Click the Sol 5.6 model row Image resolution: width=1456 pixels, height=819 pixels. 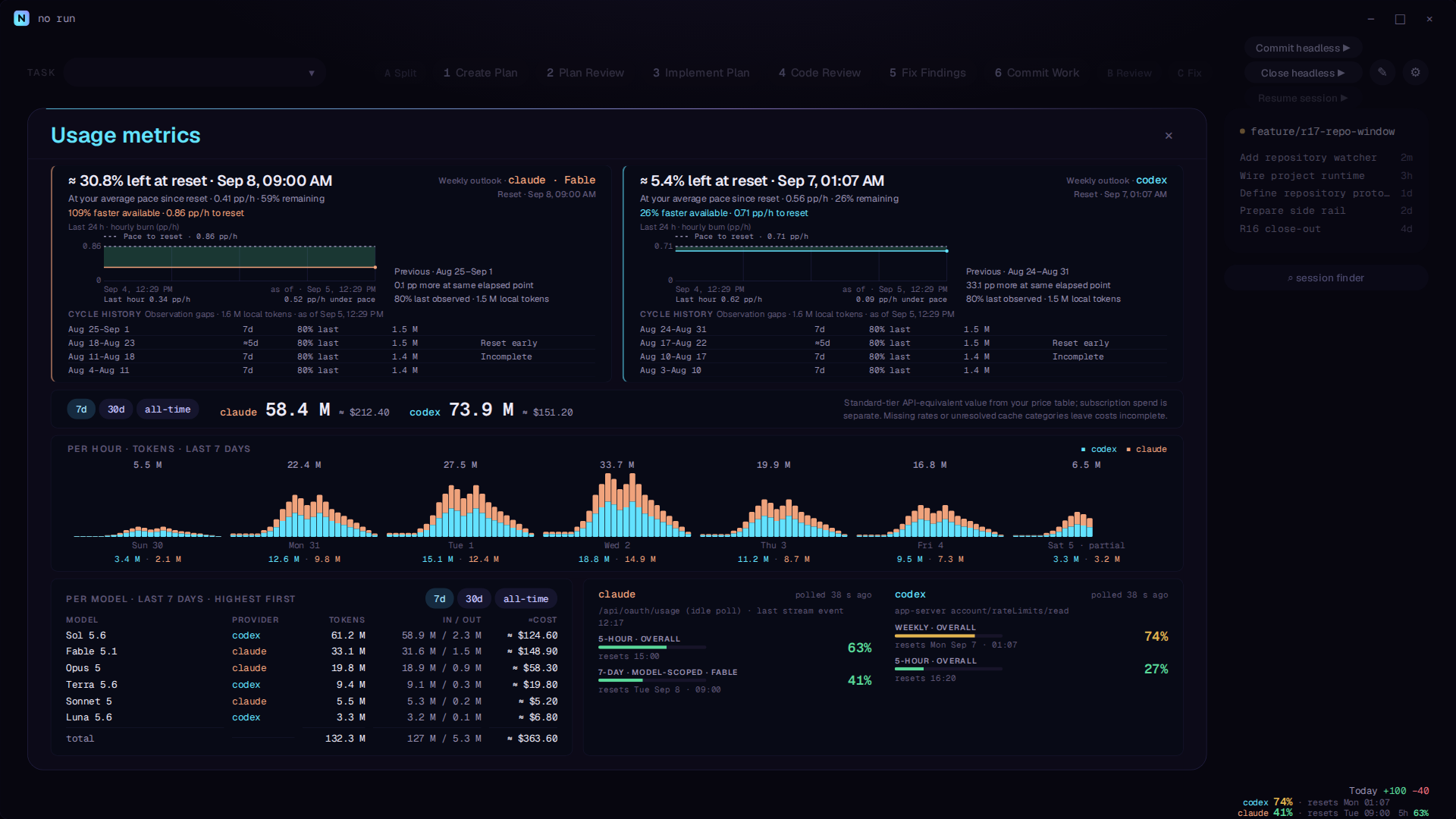pos(312,635)
